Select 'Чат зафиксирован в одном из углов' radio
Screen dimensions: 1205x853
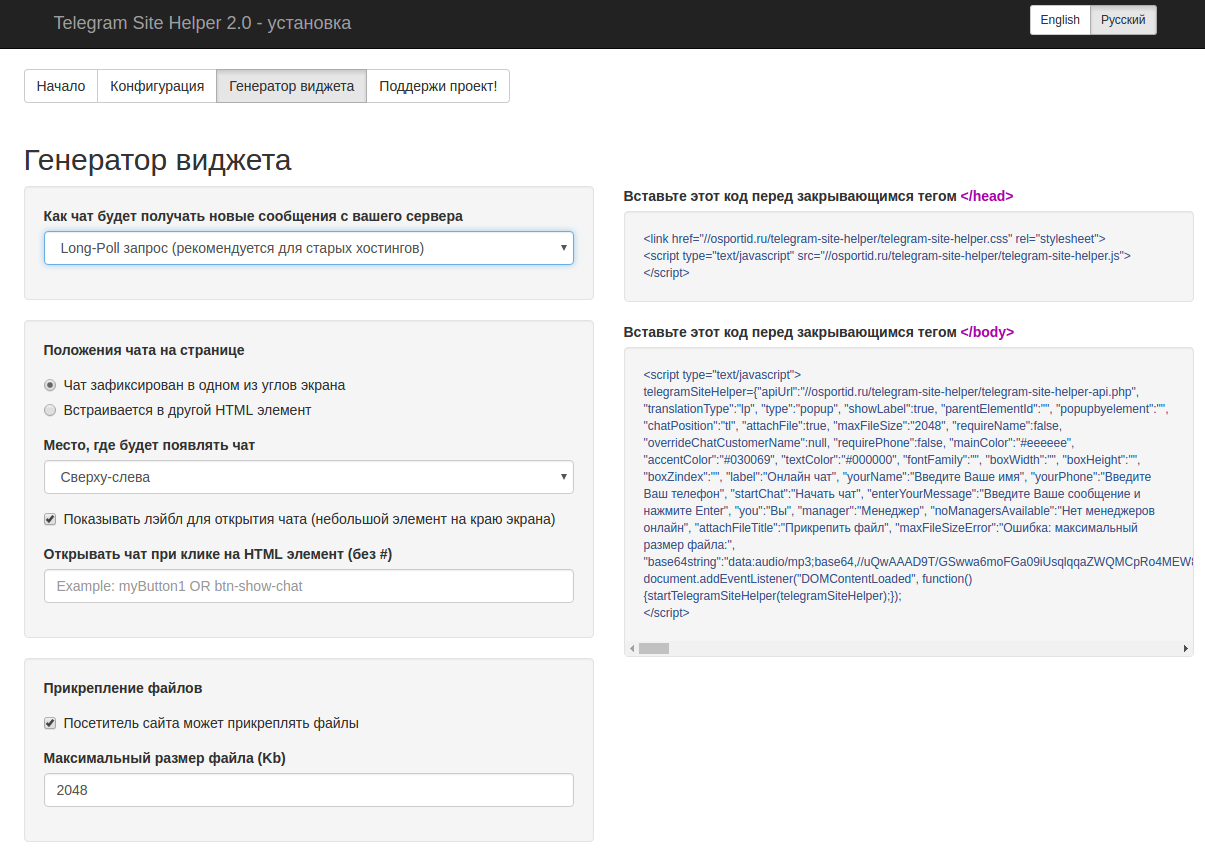pos(50,385)
